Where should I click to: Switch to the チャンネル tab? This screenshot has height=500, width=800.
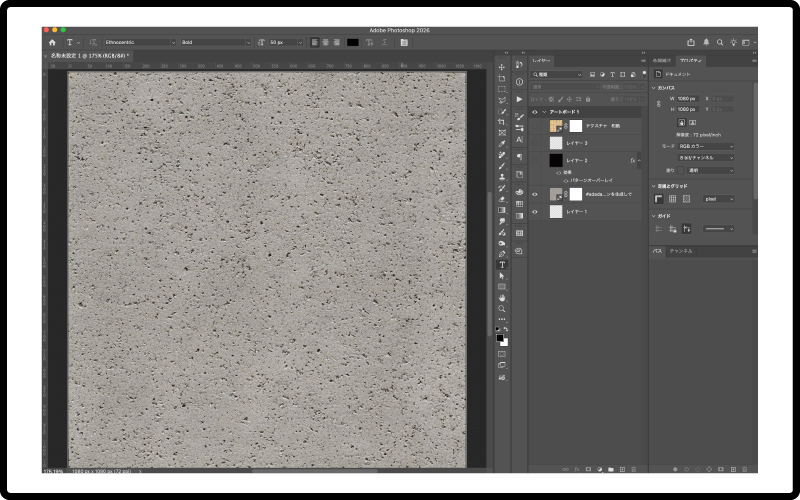point(681,251)
